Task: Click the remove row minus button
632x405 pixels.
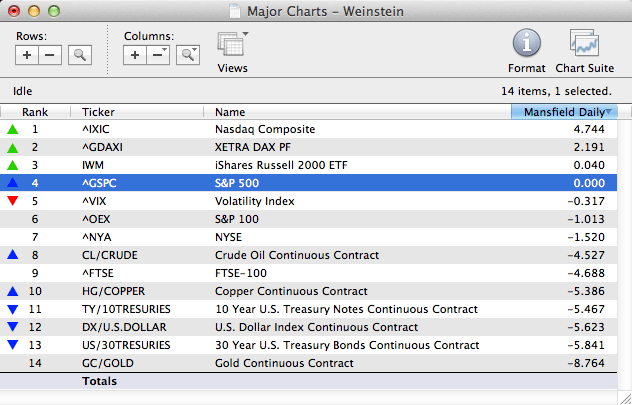Action: point(51,55)
